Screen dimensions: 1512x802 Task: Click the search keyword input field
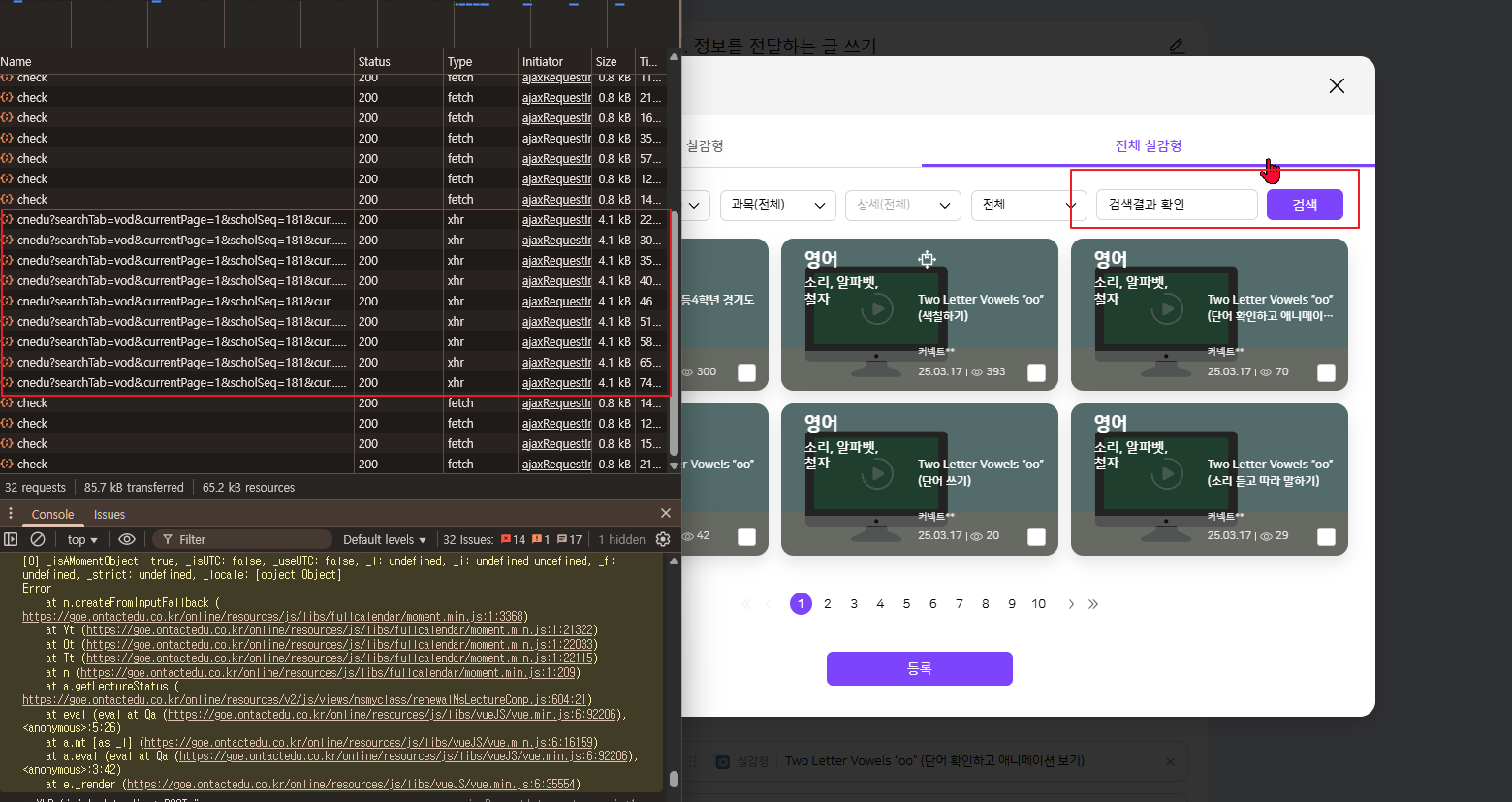click(x=1177, y=205)
